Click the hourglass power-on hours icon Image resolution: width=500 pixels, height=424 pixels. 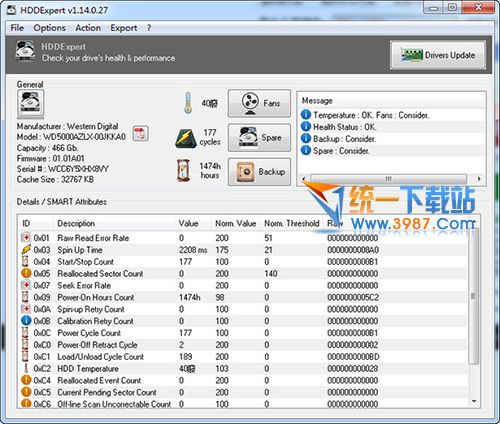tap(184, 171)
